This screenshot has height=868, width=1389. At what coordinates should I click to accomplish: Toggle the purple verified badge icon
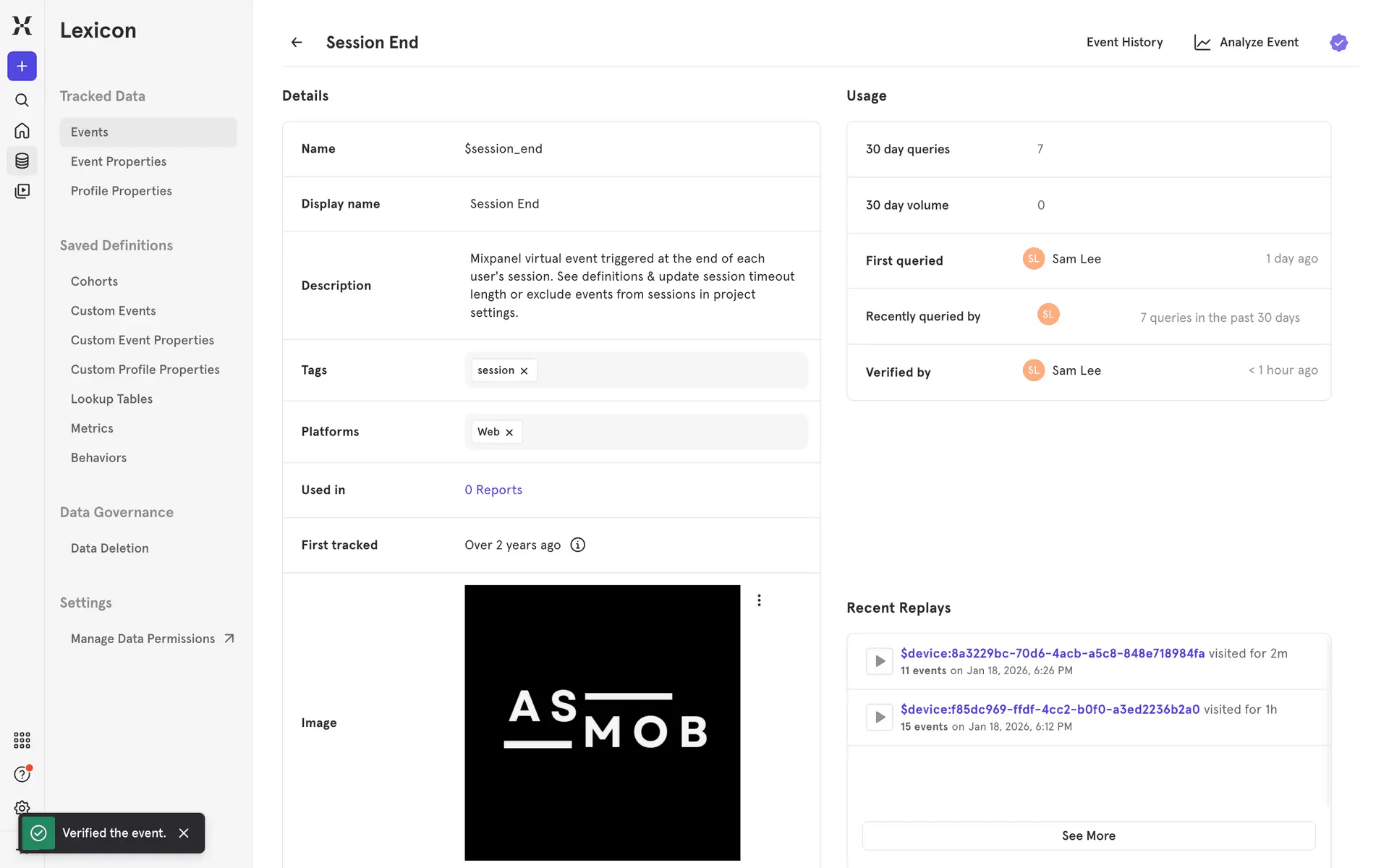pos(1338,43)
